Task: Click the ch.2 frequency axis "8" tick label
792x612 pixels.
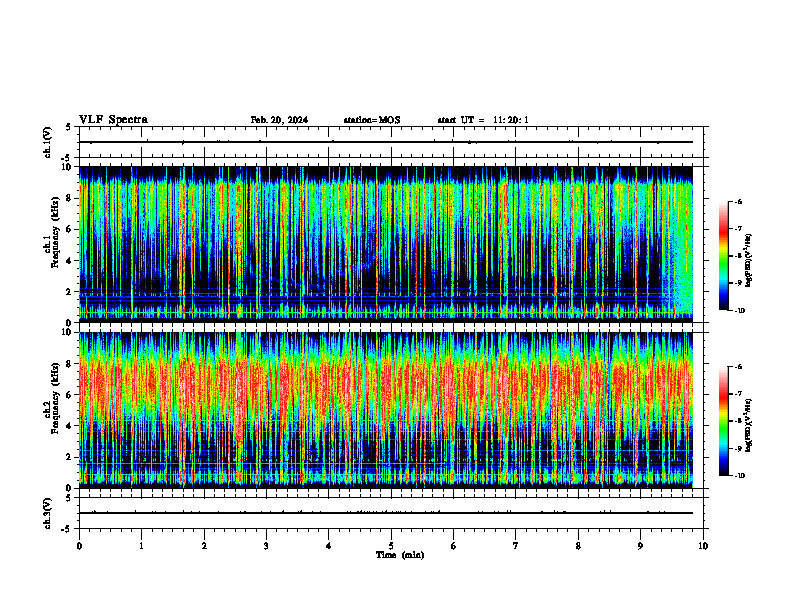Action: (70, 364)
